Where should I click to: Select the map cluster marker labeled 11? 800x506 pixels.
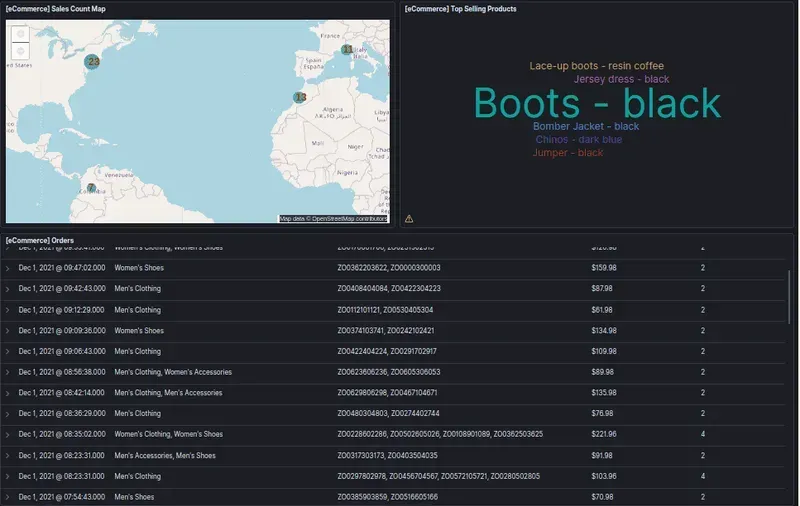point(347,49)
